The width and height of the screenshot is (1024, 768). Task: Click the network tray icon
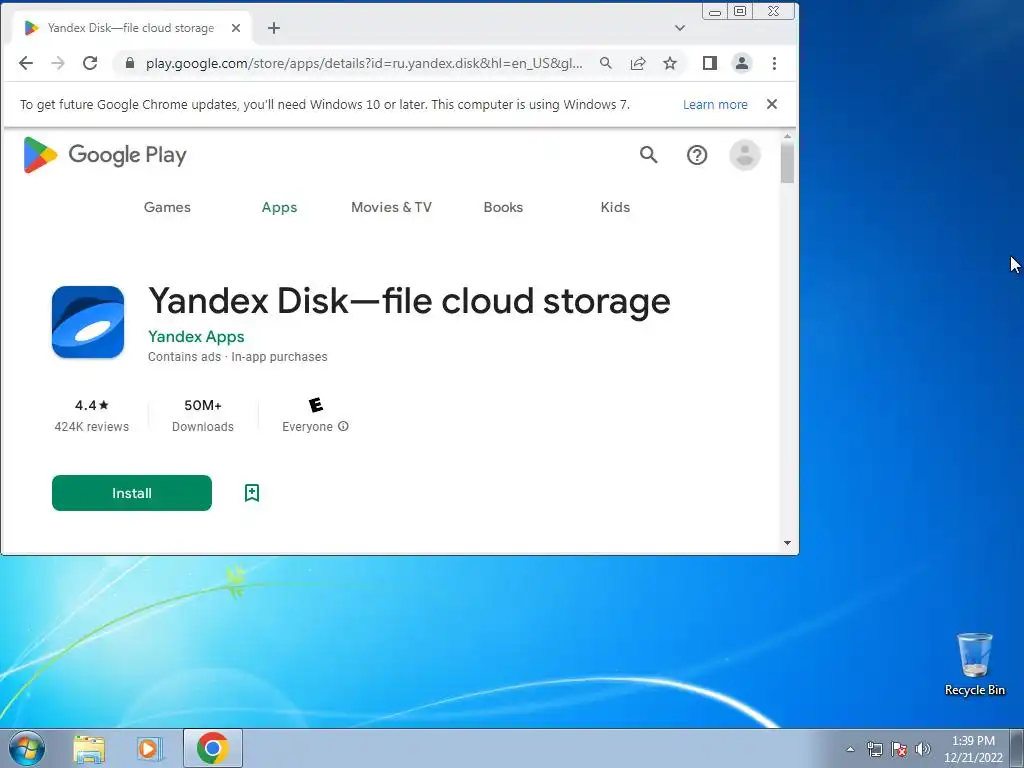[874, 749]
